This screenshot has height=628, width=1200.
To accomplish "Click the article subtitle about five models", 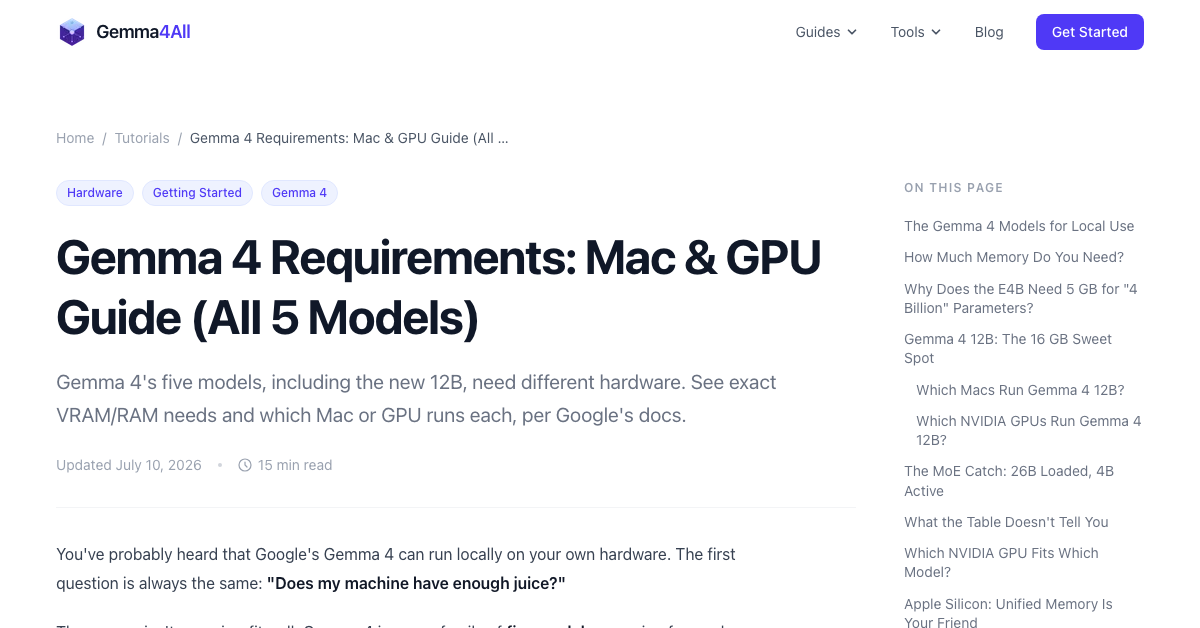I will (416, 399).
